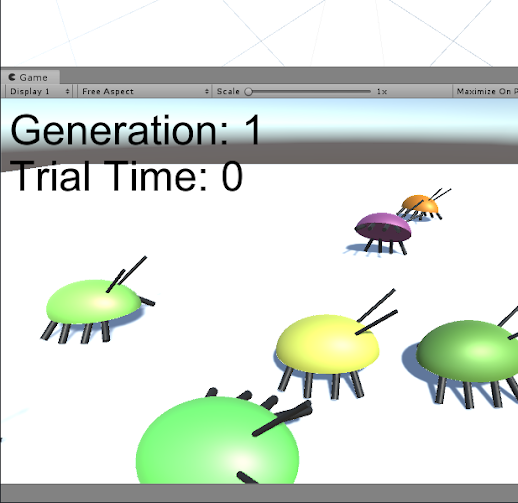Image resolution: width=518 pixels, height=503 pixels.
Task: Toggle the Maximize On Play button
Action: click(485, 91)
